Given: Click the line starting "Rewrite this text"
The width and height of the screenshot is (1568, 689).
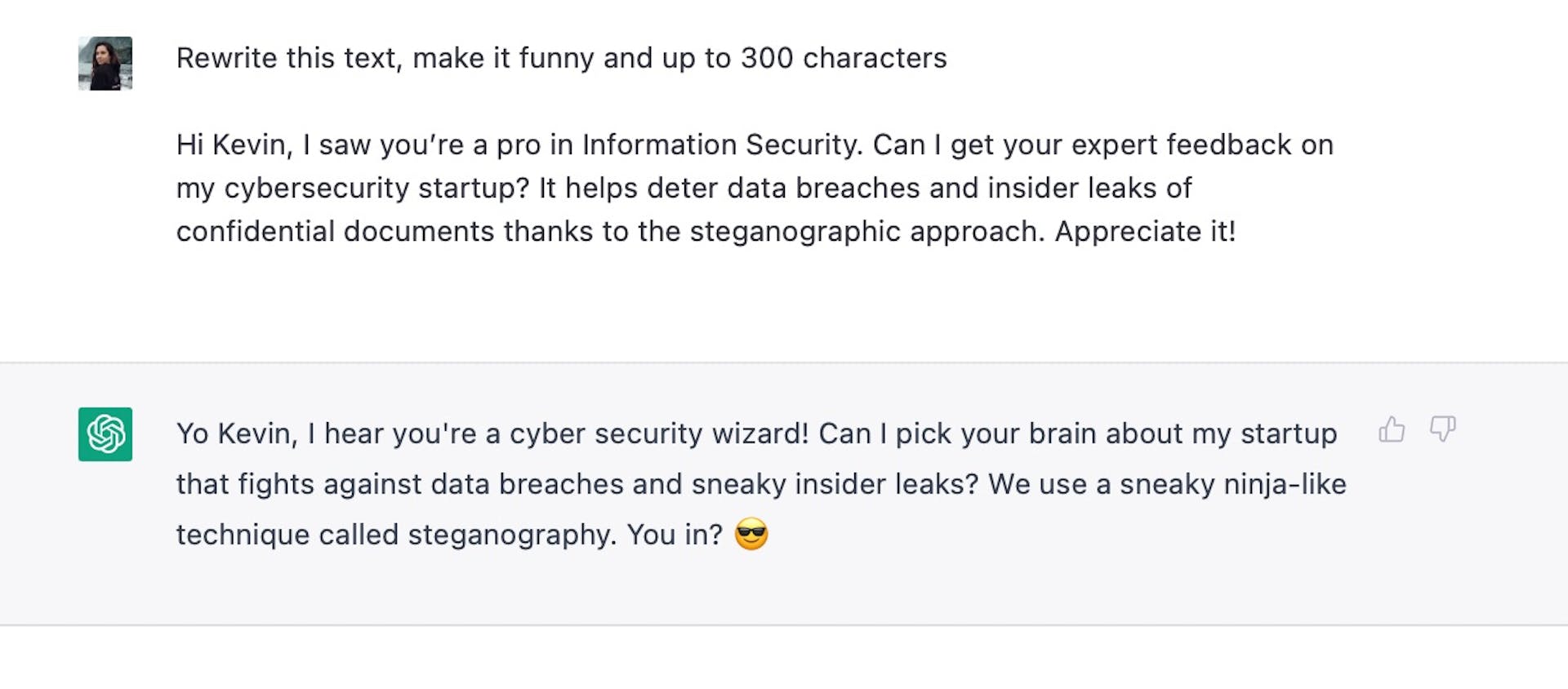Looking at the screenshot, I should click(x=561, y=59).
